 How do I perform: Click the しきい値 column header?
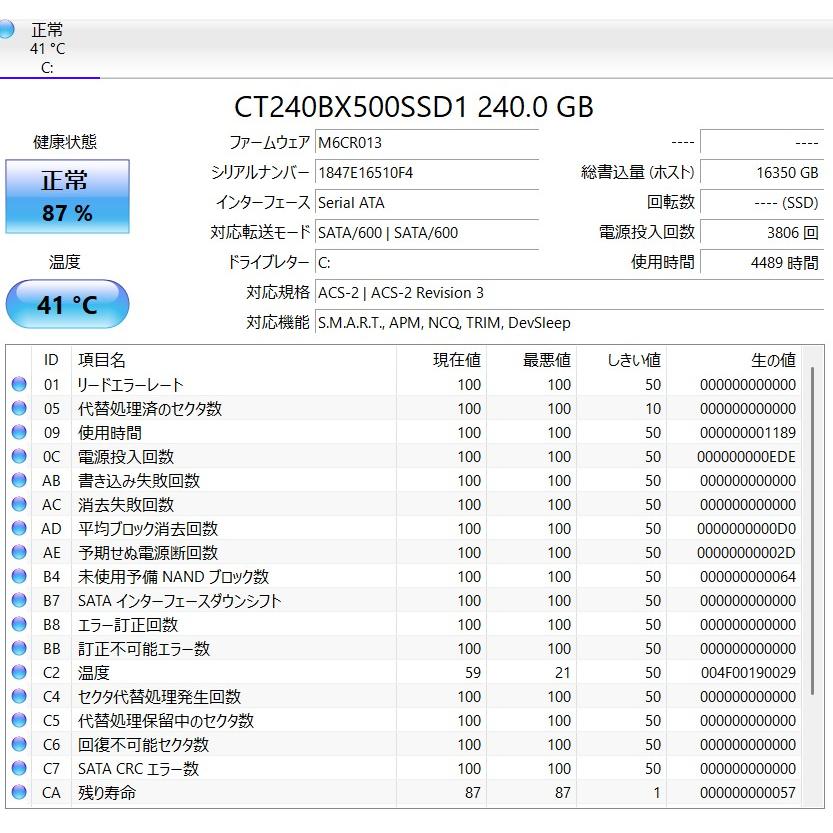point(622,360)
